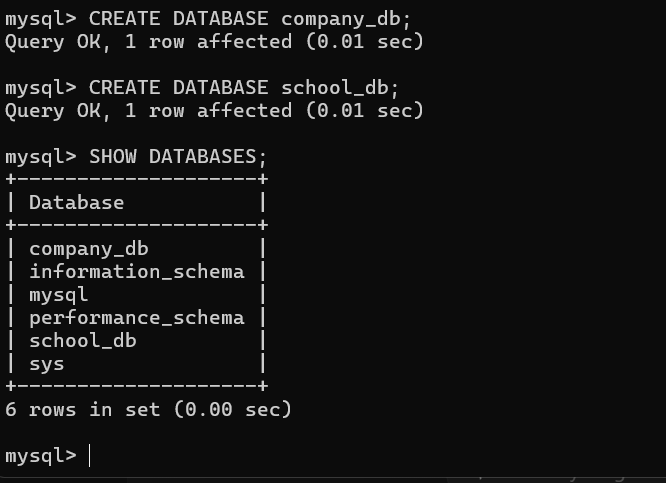Click the SHOW DATABASES; command text
This screenshot has width=666, height=483.
click(x=178, y=156)
